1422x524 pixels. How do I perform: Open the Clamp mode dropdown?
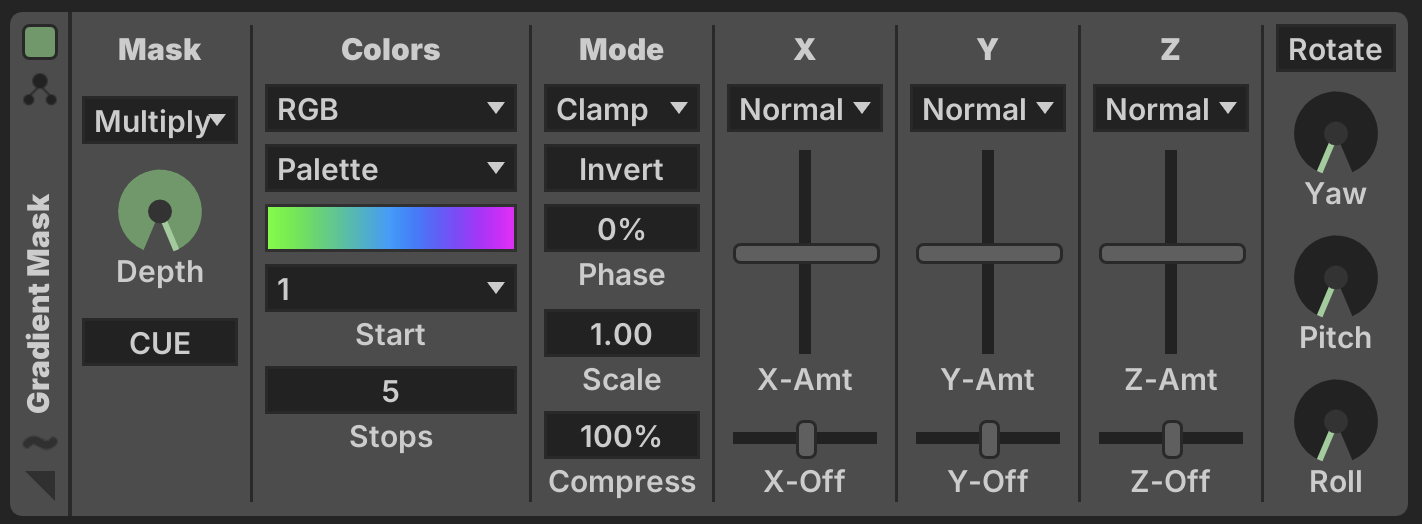click(621, 109)
